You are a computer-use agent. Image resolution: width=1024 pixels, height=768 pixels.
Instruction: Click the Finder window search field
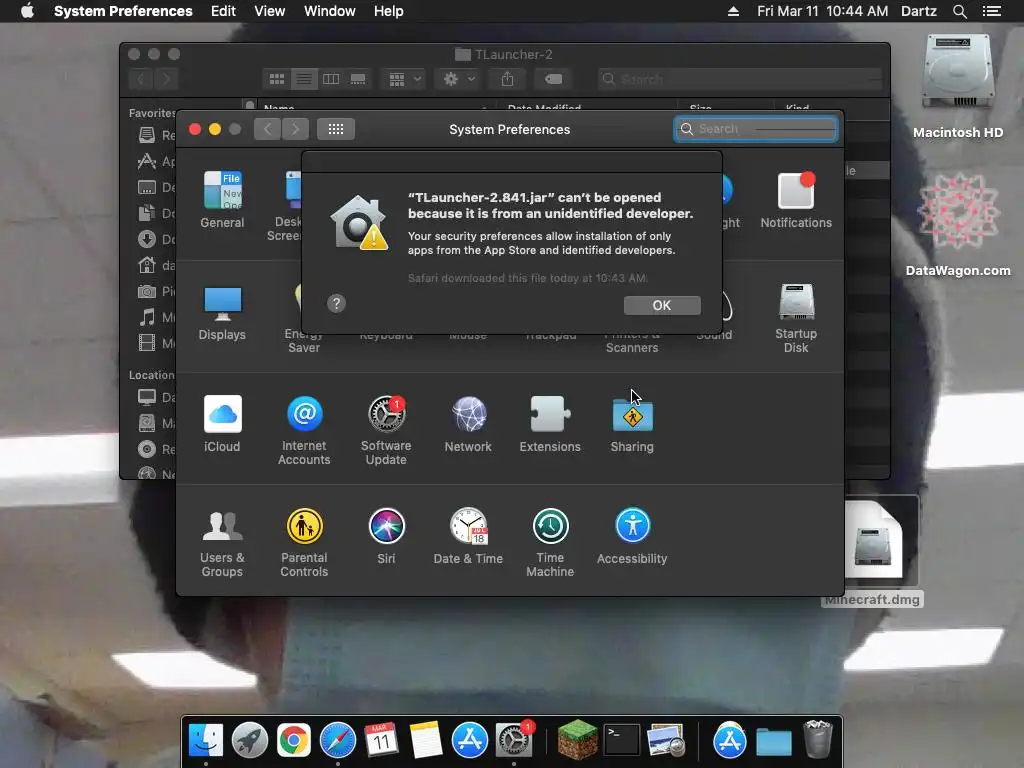tap(739, 79)
